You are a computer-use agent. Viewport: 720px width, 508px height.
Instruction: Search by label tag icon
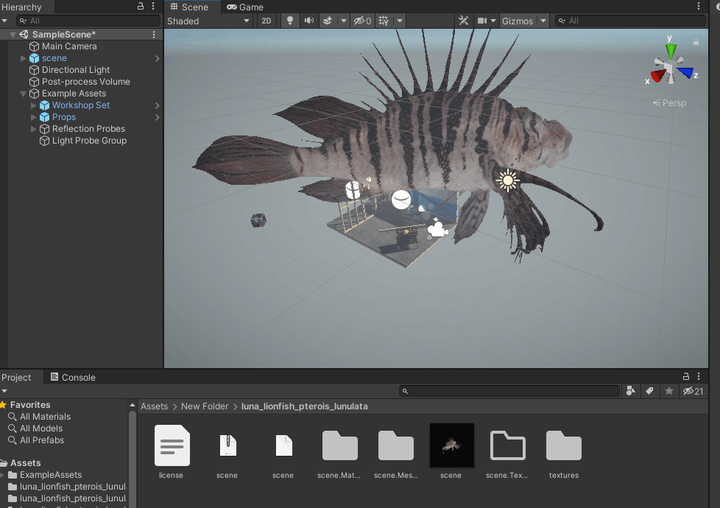[649, 391]
